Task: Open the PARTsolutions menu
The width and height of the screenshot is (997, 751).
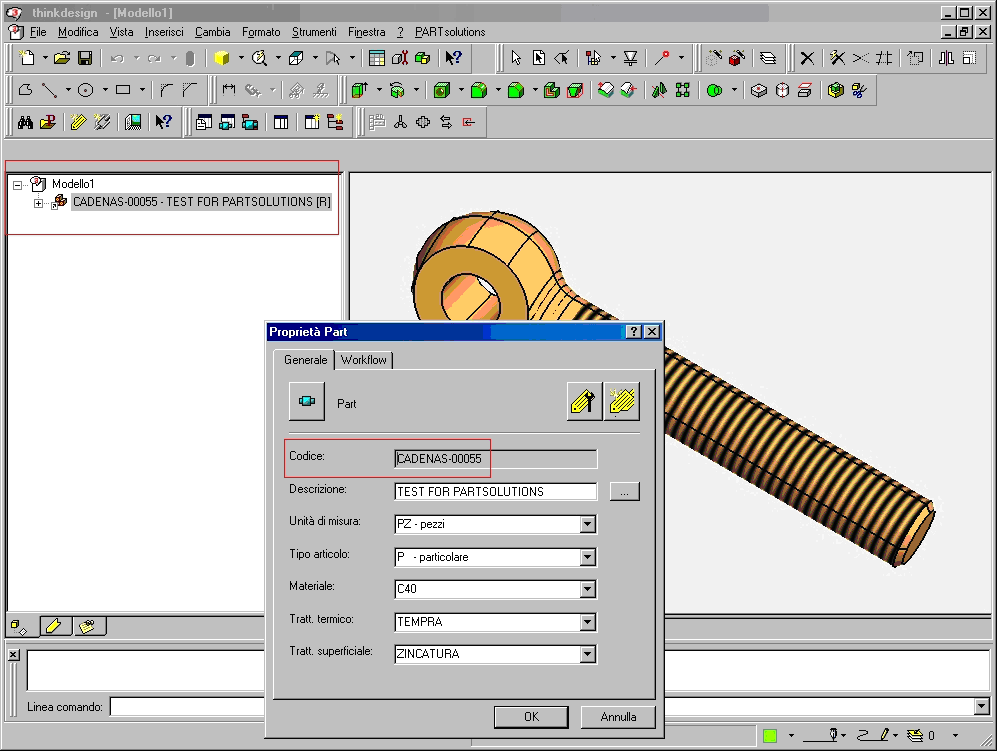Action: 450,32
